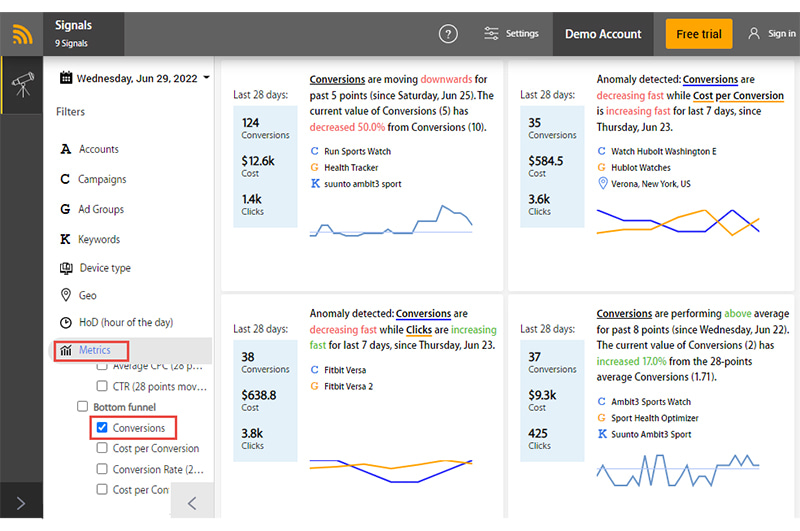Click the Device type monitor icon

tap(66, 268)
